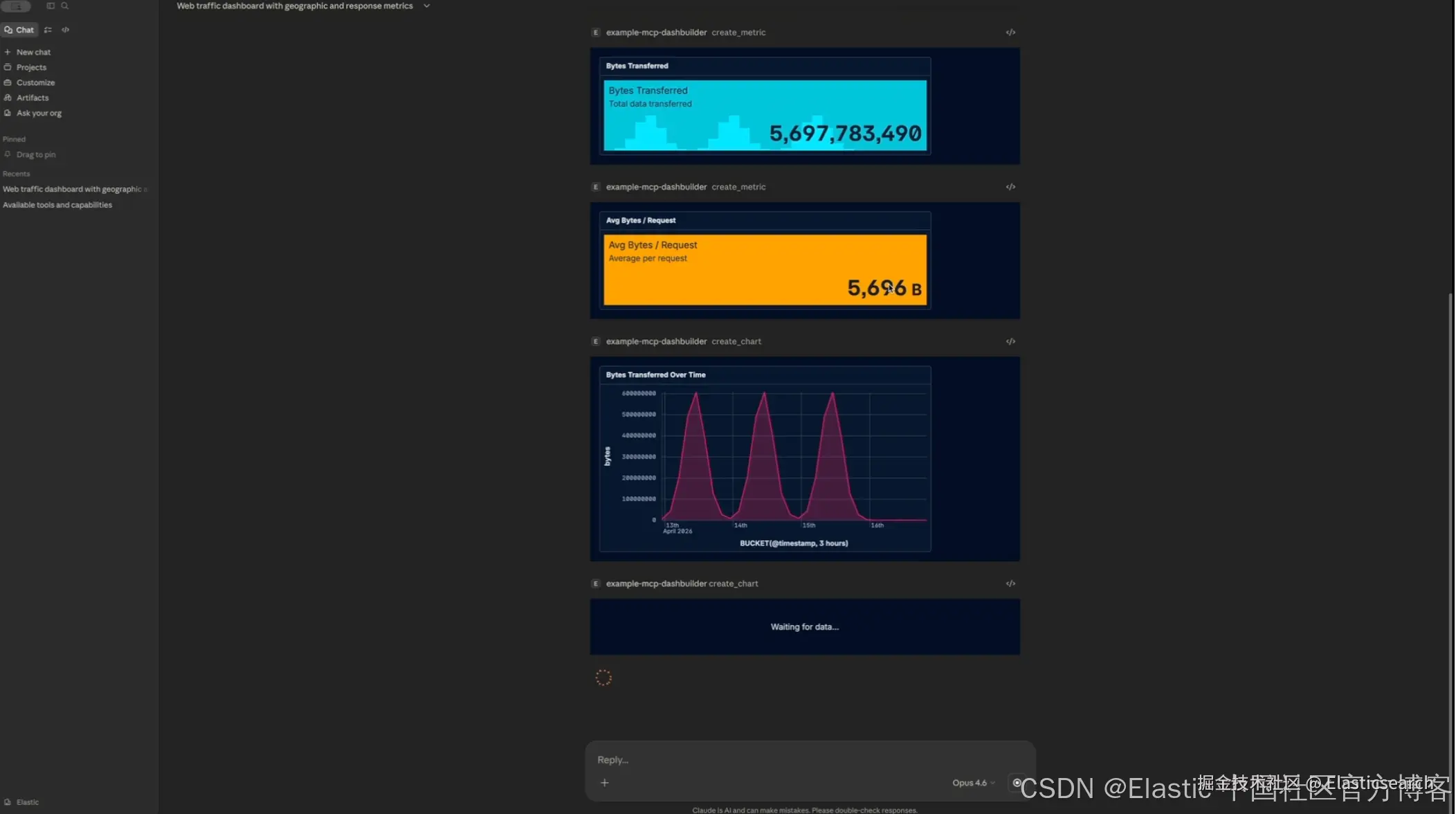Show code for Avg Bytes / Request call

(1010, 187)
